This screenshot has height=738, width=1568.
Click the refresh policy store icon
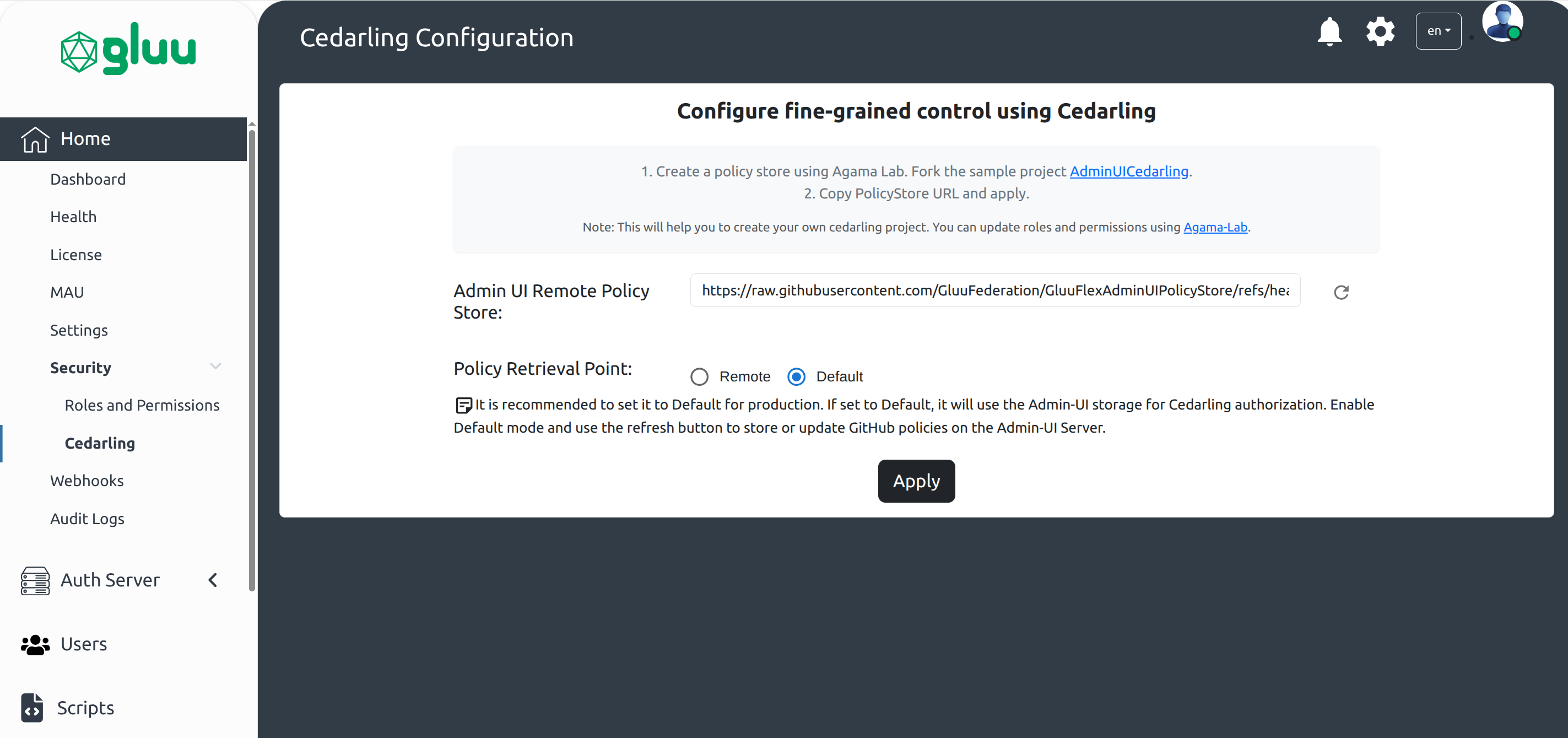pos(1341,292)
